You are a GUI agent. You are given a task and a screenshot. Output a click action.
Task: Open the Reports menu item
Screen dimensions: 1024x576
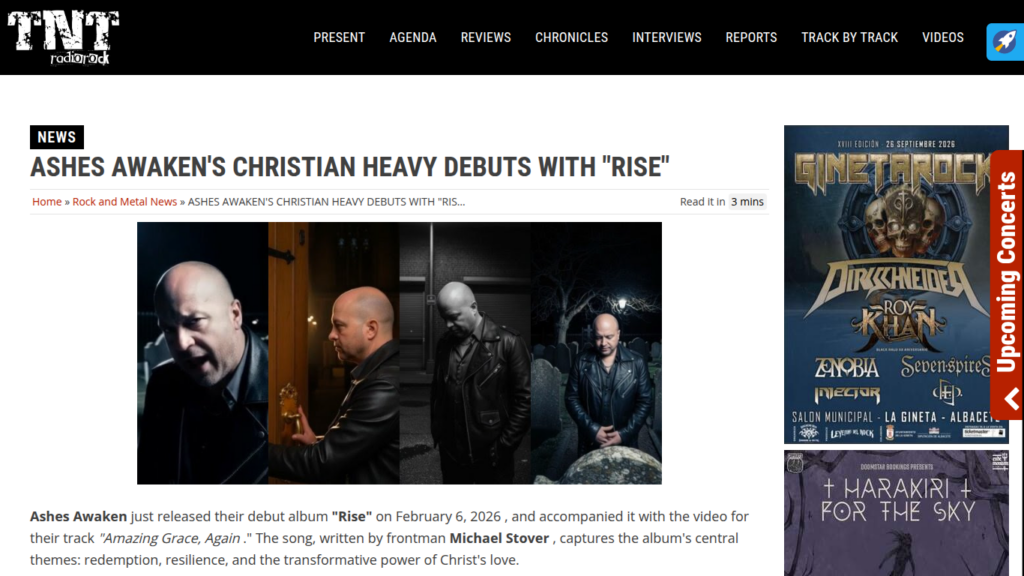[751, 38]
